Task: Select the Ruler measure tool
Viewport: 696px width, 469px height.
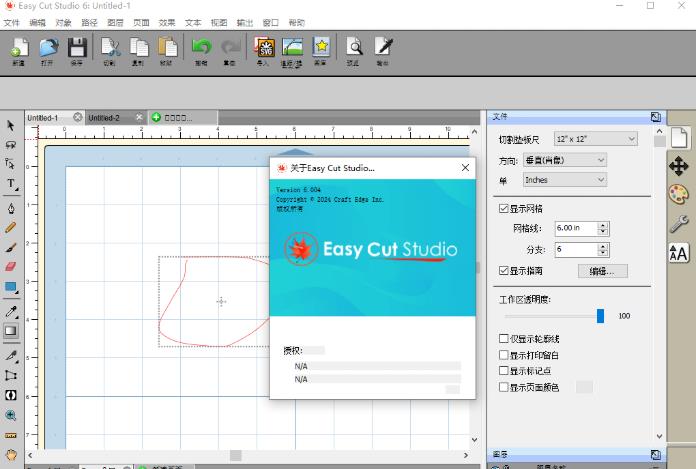Action: (x=11, y=435)
